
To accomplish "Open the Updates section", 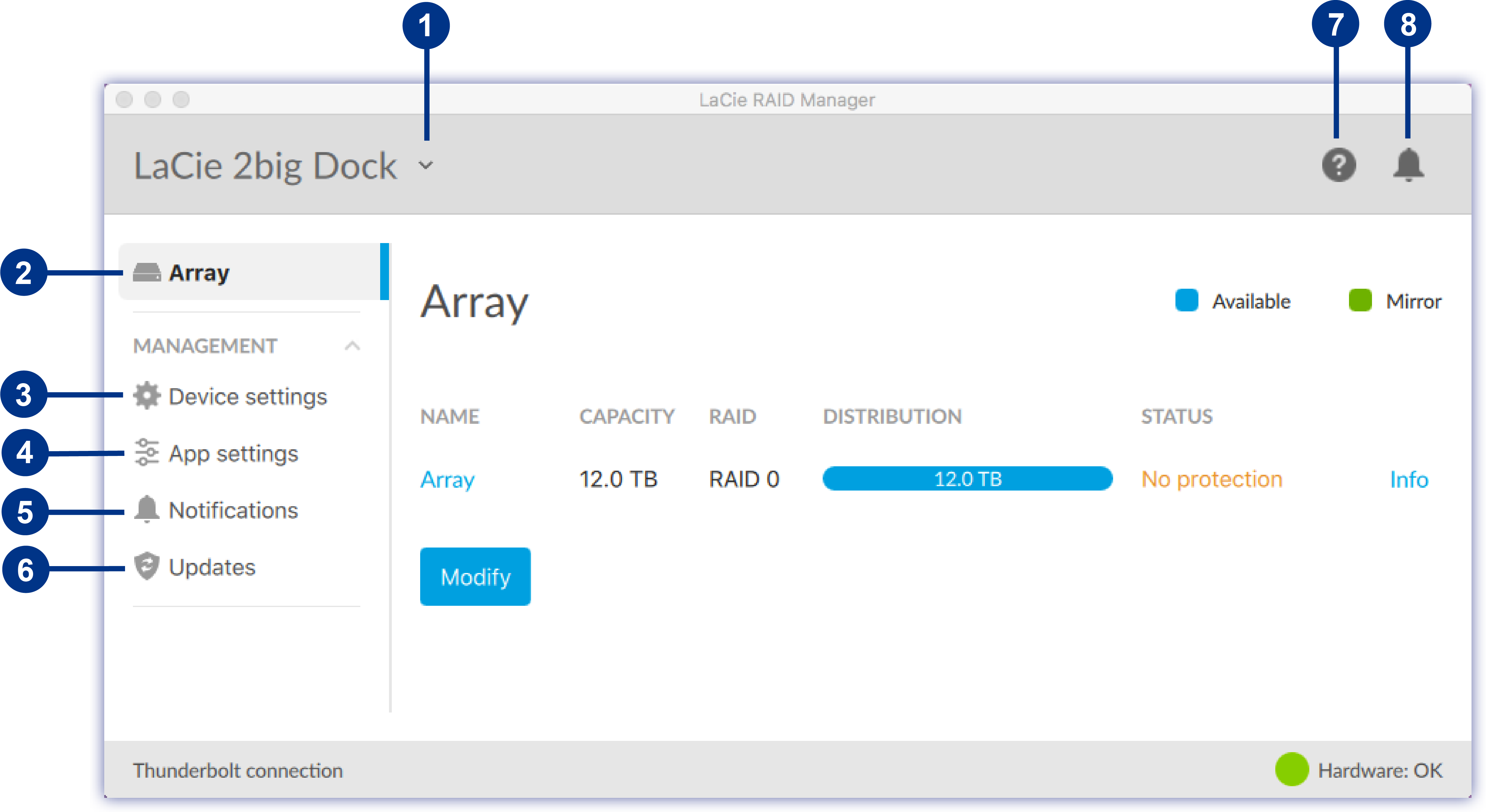I will tap(212, 567).
